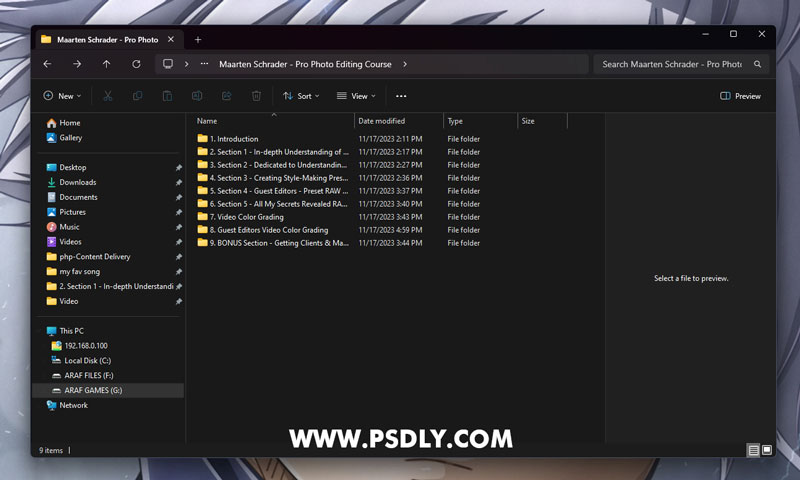Navigate back with the Back arrow
Screen dimensions: 800x480
47,64
